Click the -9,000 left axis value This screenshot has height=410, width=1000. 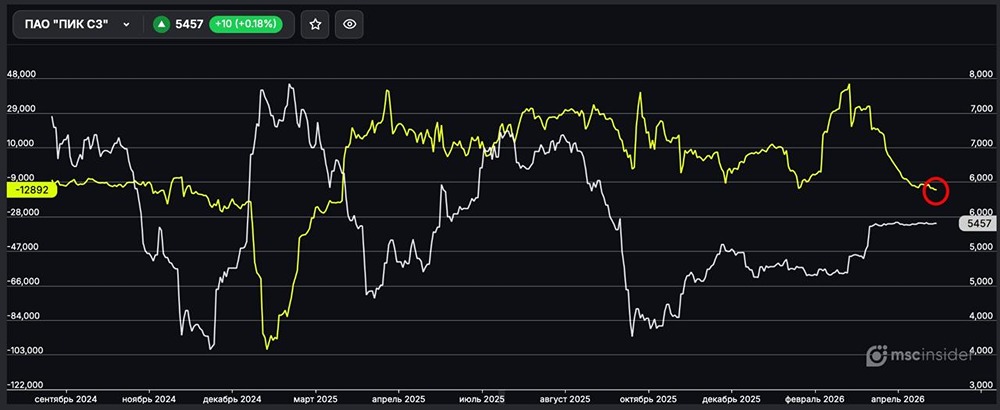pos(21,178)
